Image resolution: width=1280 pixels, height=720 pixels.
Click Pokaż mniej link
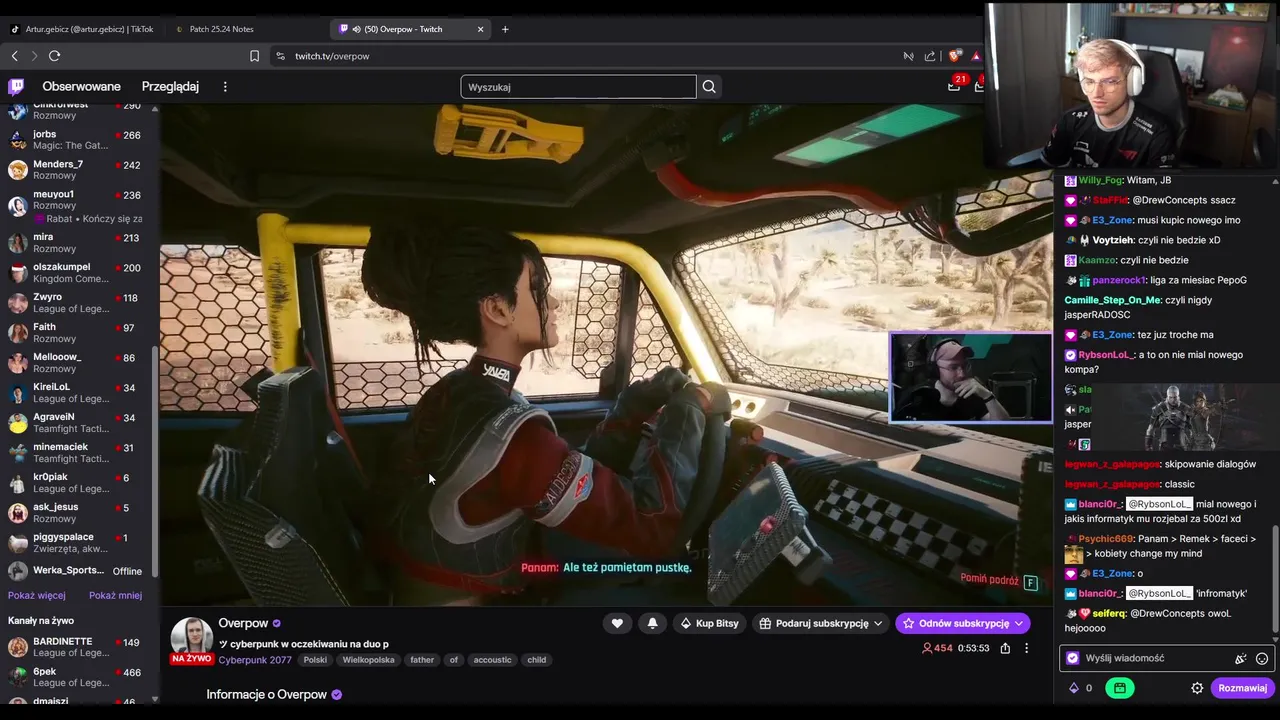click(x=115, y=595)
